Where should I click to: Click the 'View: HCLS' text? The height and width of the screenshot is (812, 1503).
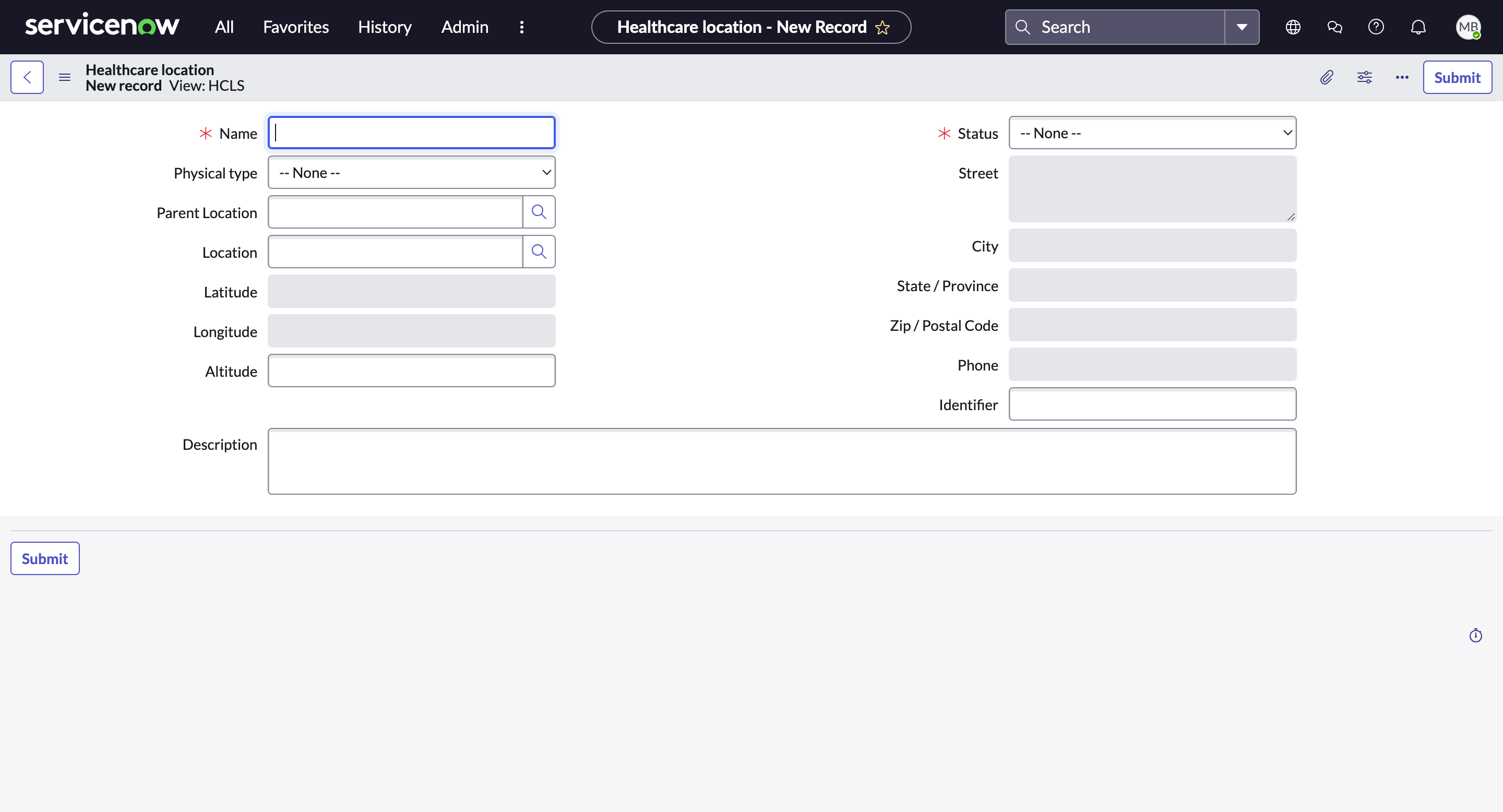[207, 86]
